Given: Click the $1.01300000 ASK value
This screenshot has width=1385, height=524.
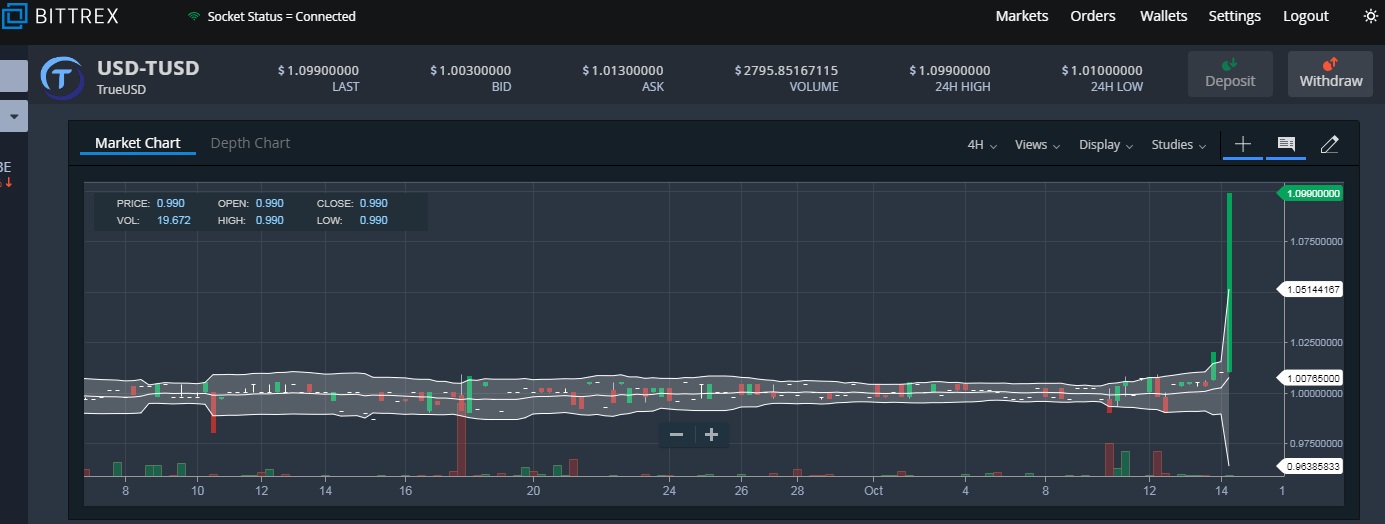Looking at the screenshot, I should click(623, 71).
